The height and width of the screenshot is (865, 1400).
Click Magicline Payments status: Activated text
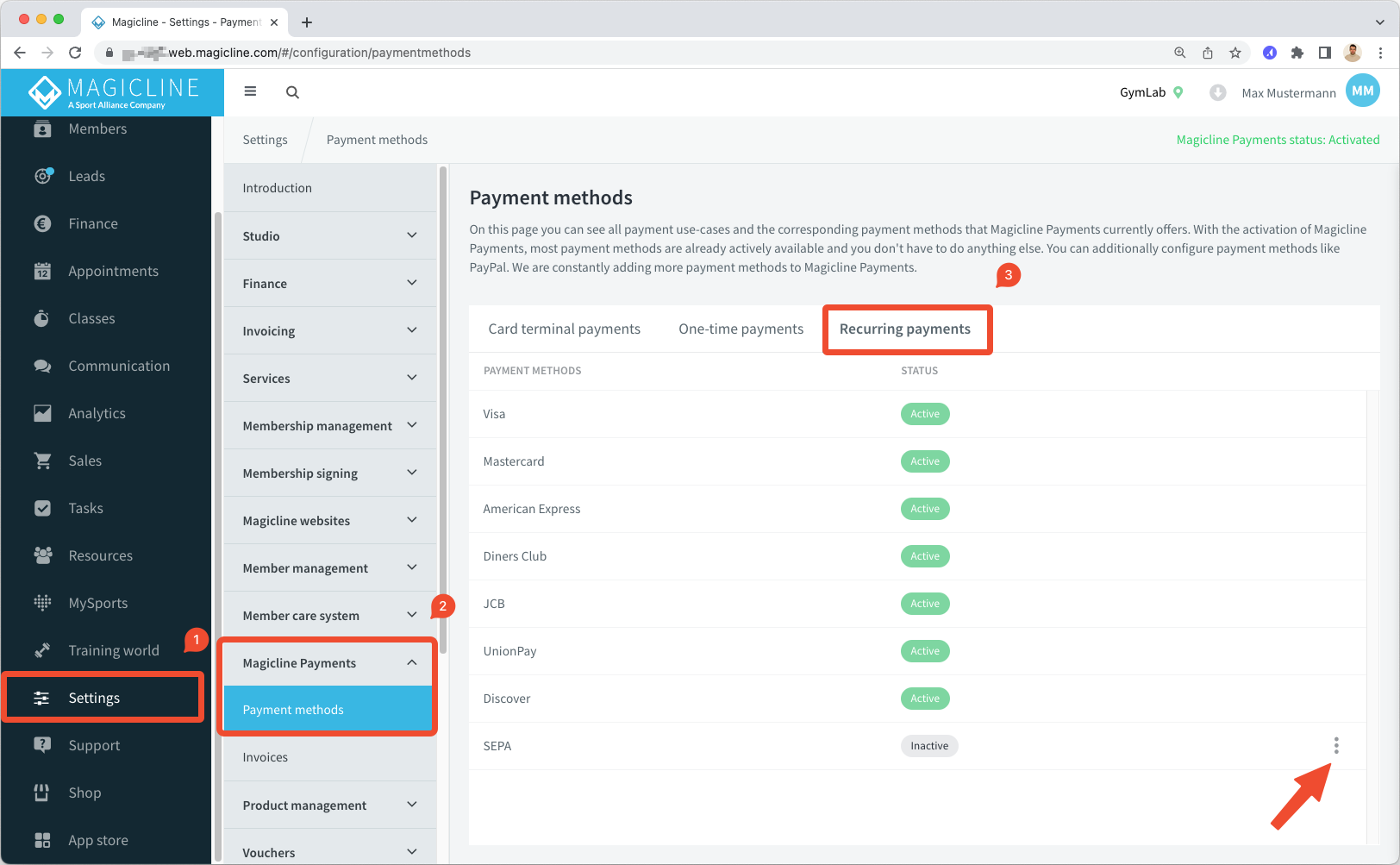pos(1278,140)
